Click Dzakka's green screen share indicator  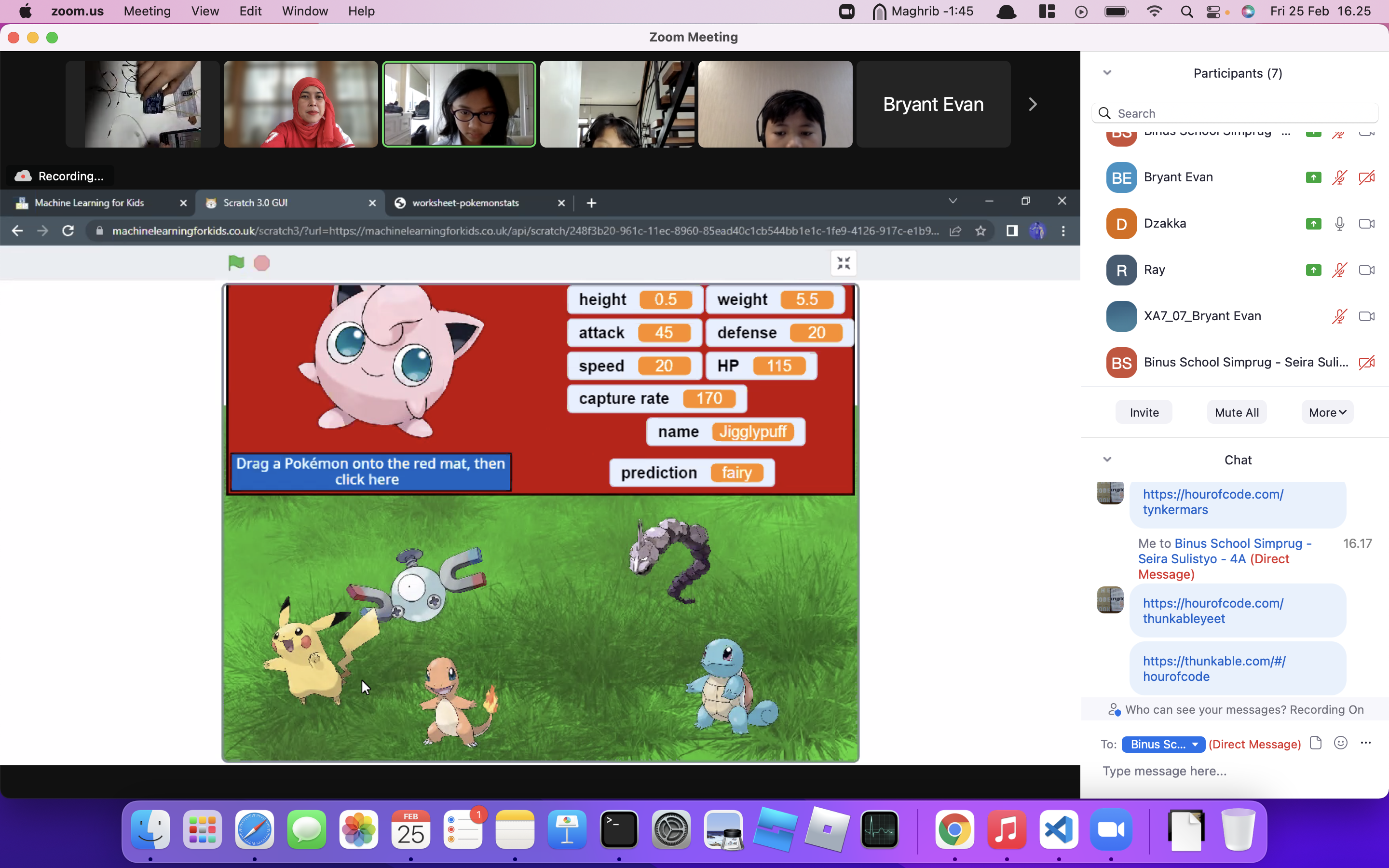coord(1313,224)
